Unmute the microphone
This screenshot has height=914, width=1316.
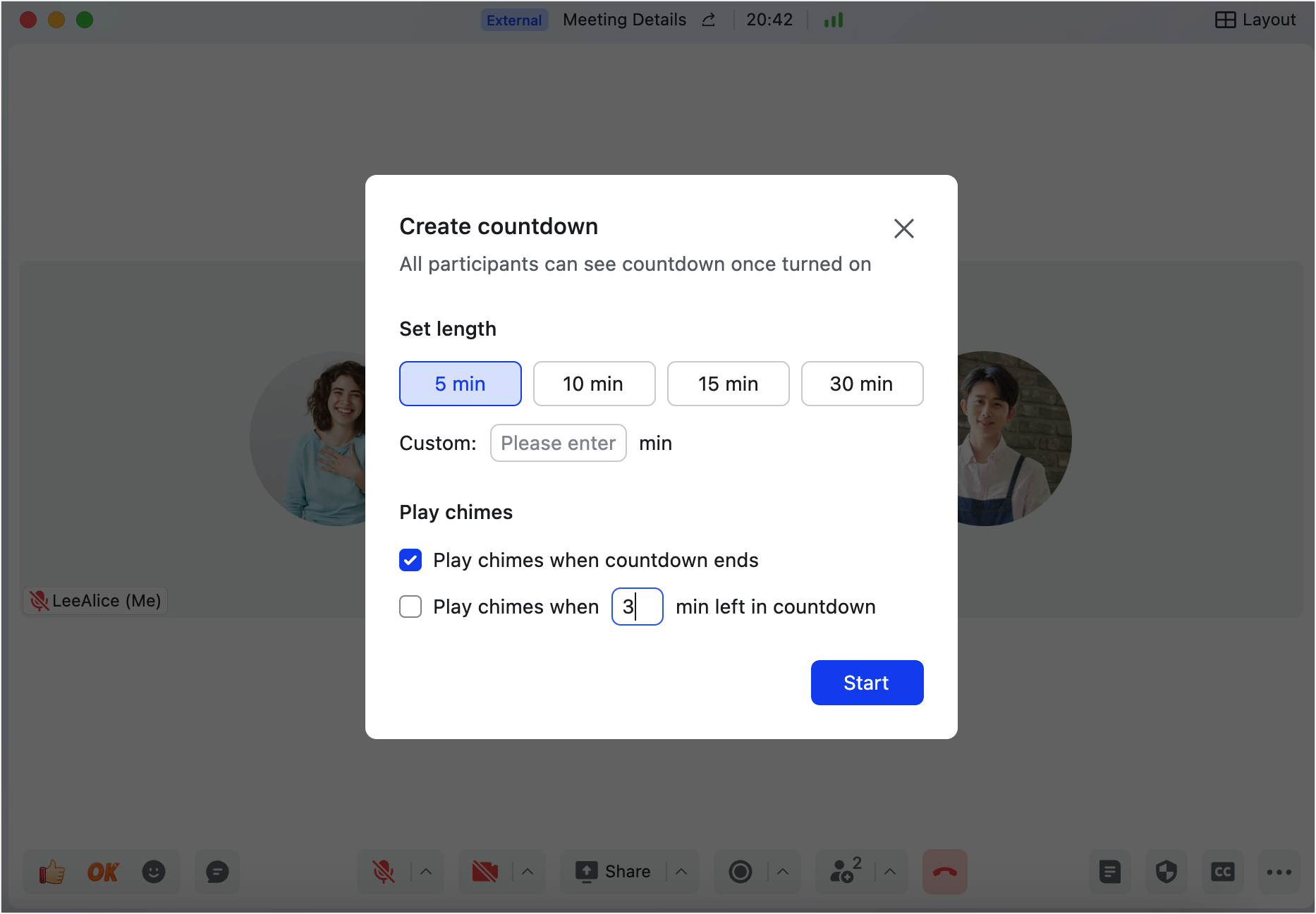tap(383, 872)
